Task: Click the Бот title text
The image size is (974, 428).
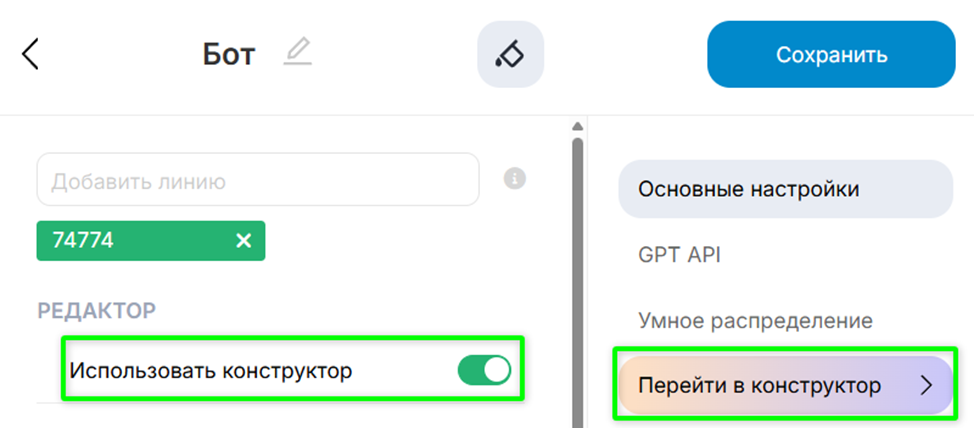Action: (x=229, y=54)
